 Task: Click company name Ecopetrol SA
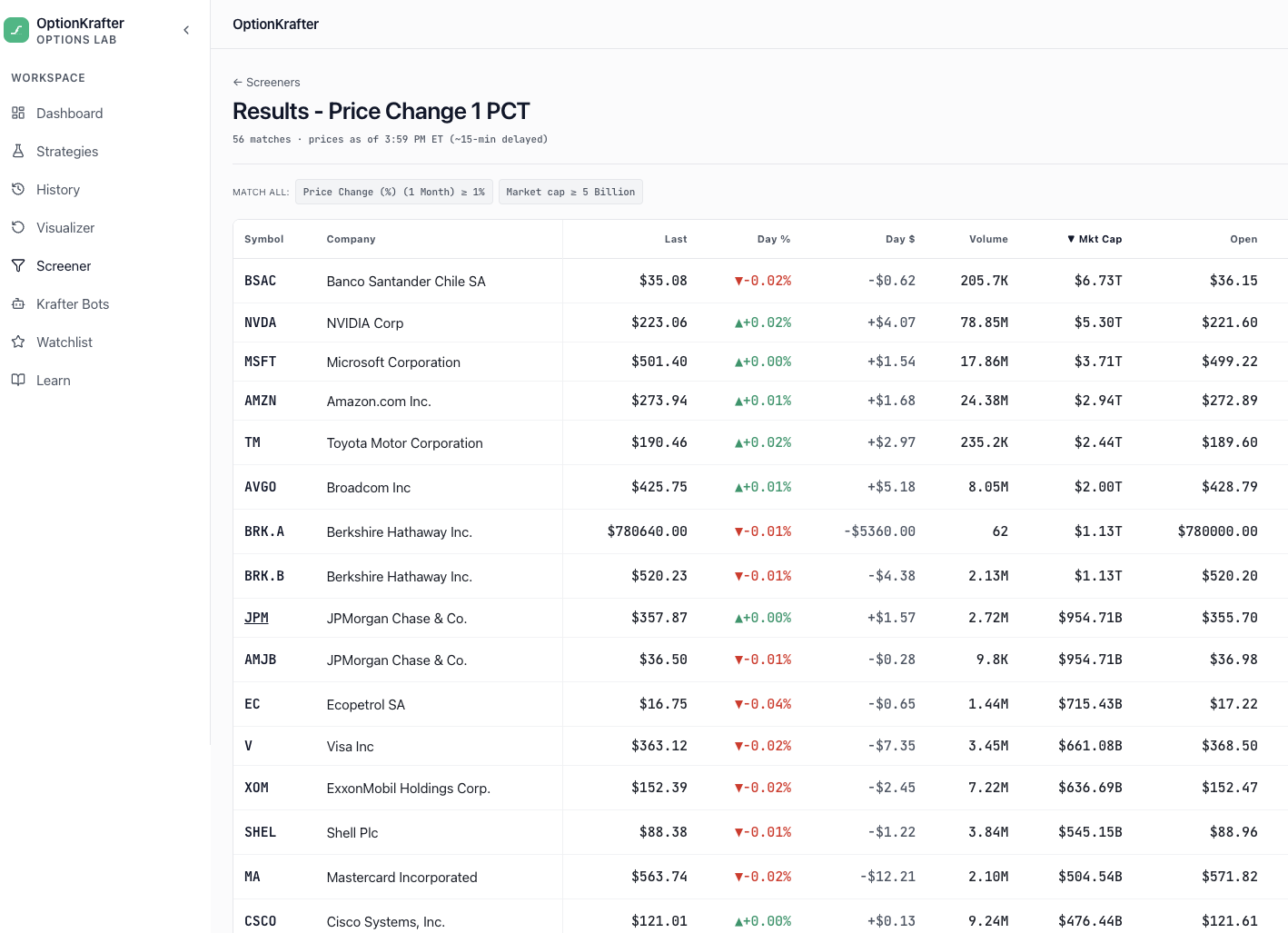(366, 705)
